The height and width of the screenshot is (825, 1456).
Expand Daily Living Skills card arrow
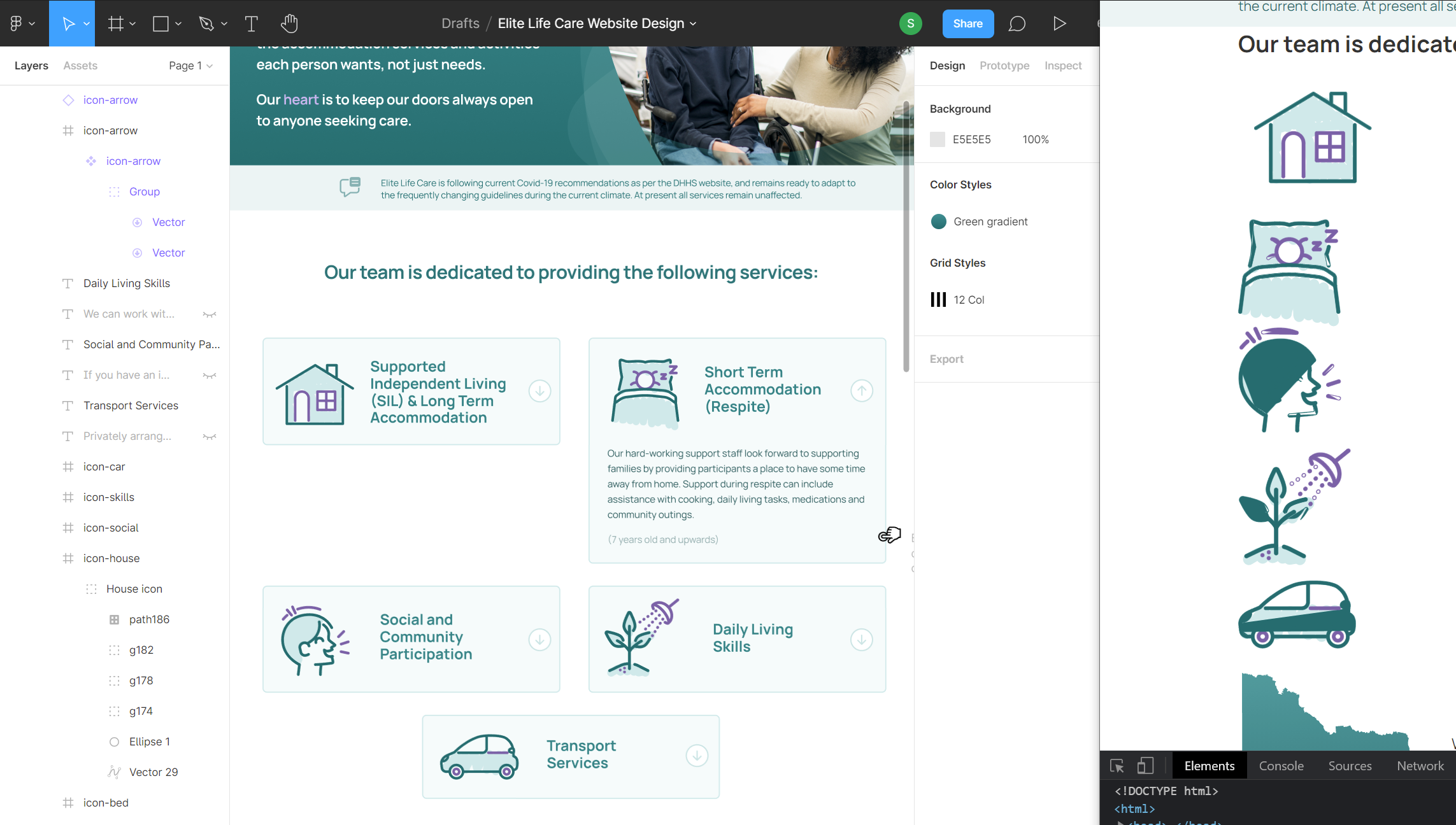click(861, 639)
